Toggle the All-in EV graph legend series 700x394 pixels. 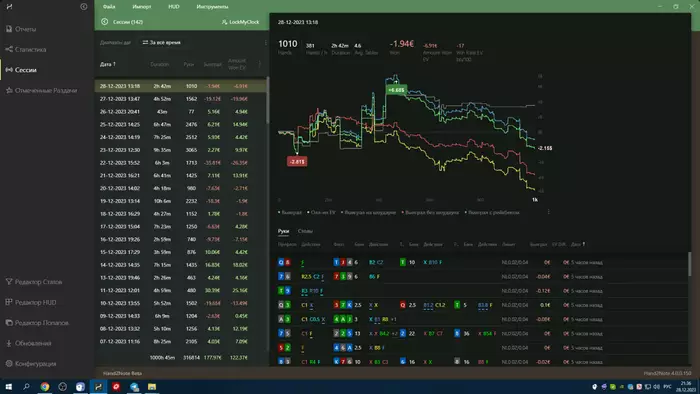click(x=321, y=213)
